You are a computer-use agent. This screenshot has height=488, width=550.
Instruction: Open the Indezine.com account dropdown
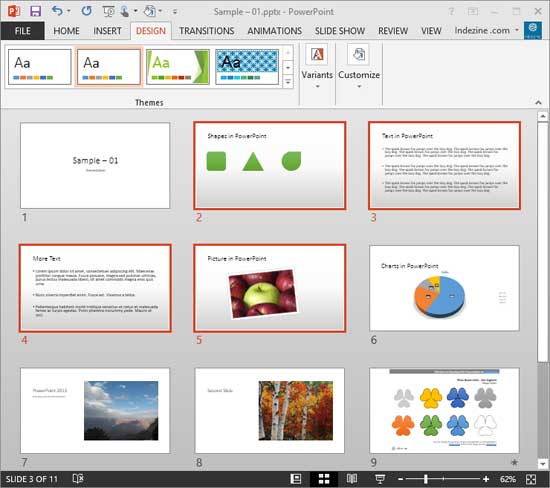point(486,31)
